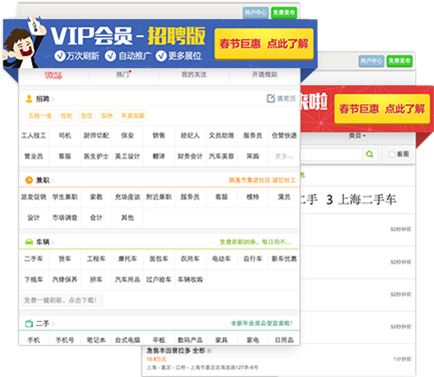Image resolution: width=434 pixels, height=377 pixels.
Task: Open the 类目 dropdown in back window
Action: 357,136
